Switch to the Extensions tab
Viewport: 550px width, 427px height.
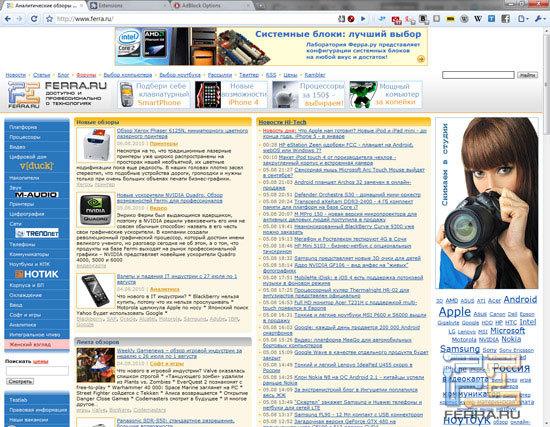(126, 6)
